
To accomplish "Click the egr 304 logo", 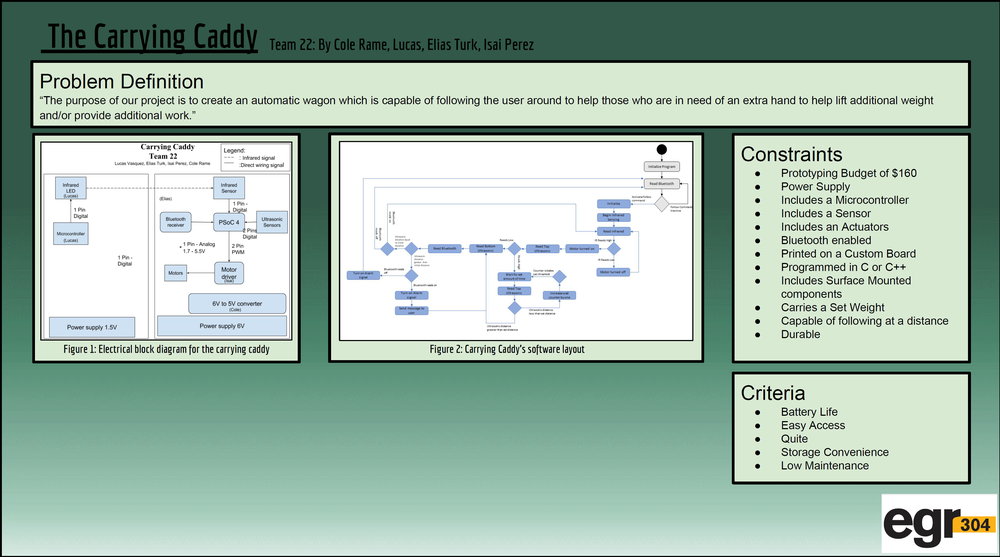I will [x=939, y=524].
